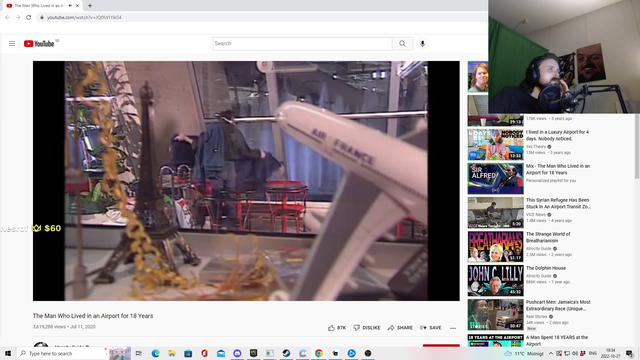Open the Mail app from the taskbar
640x360 pixels.
click(x=221, y=353)
